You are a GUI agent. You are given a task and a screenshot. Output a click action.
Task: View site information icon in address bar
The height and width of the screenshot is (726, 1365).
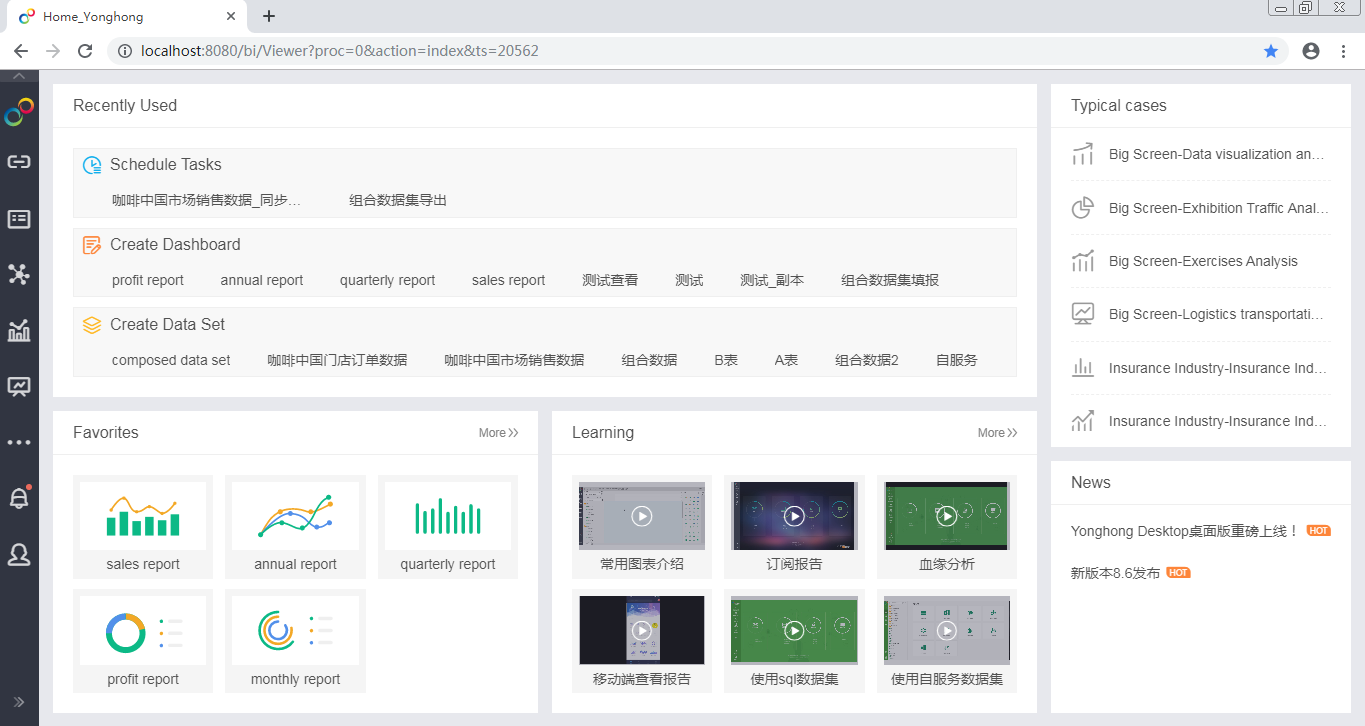[x=124, y=51]
